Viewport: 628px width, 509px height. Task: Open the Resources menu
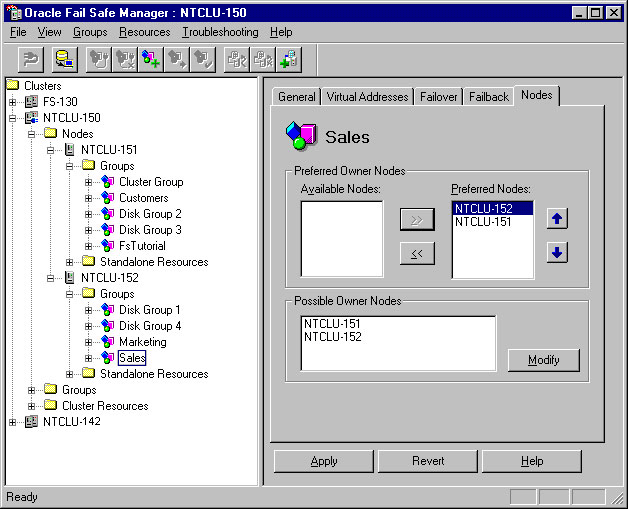[x=145, y=32]
